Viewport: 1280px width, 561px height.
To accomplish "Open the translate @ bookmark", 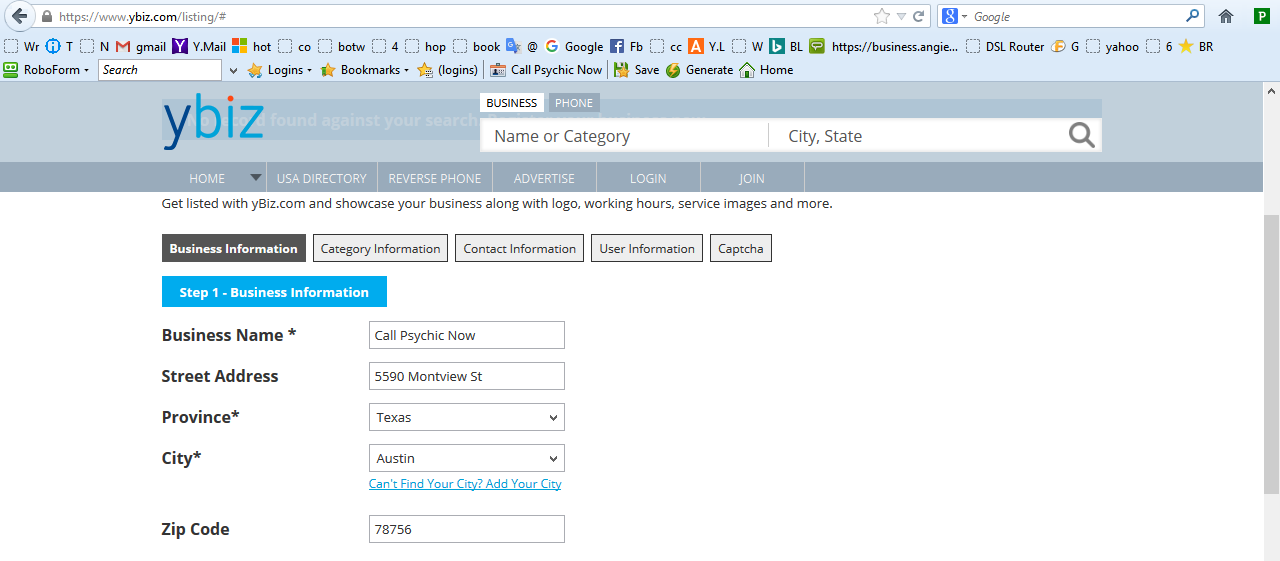I will pyautogui.click(x=522, y=46).
